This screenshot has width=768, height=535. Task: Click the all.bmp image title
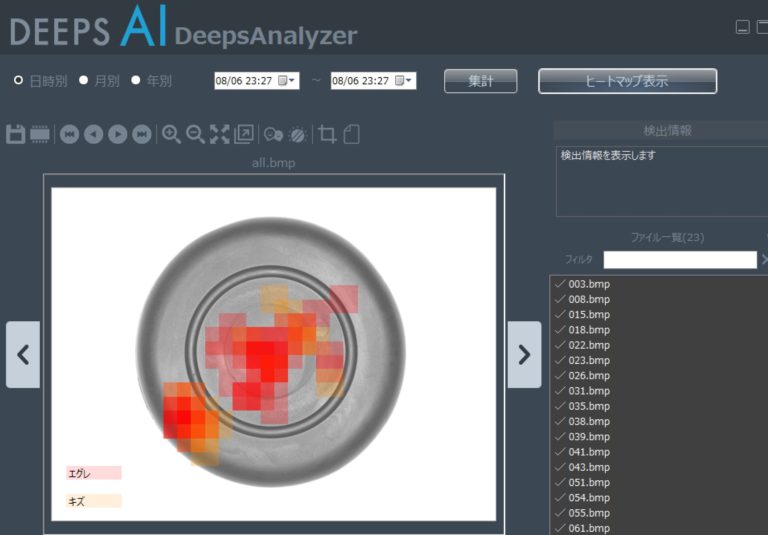click(273, 163)
